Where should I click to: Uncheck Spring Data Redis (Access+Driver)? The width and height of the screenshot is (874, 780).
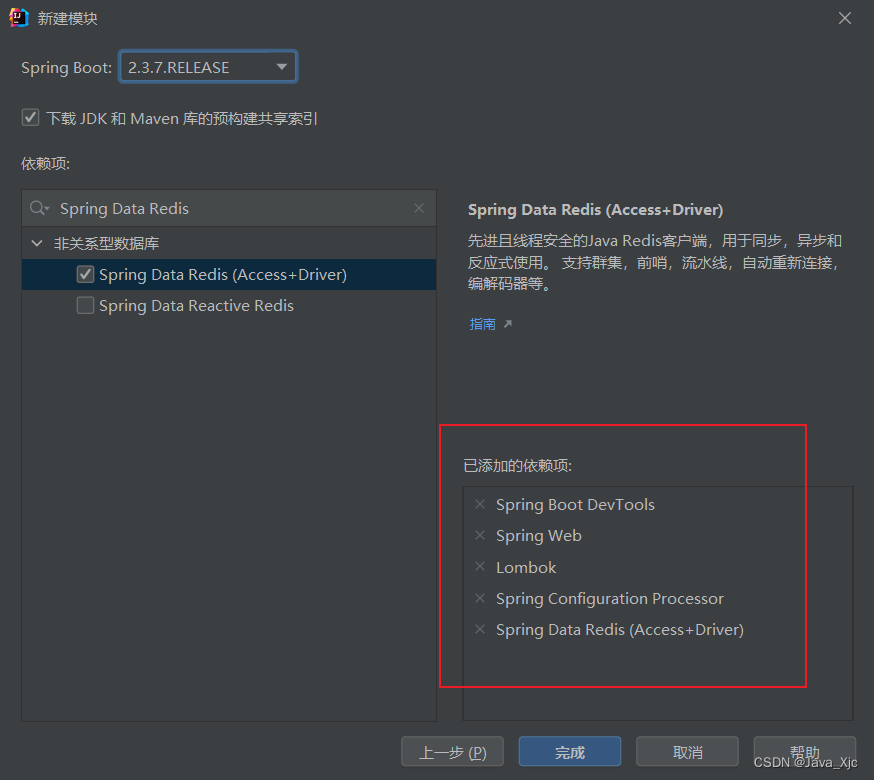coord(85,274)
